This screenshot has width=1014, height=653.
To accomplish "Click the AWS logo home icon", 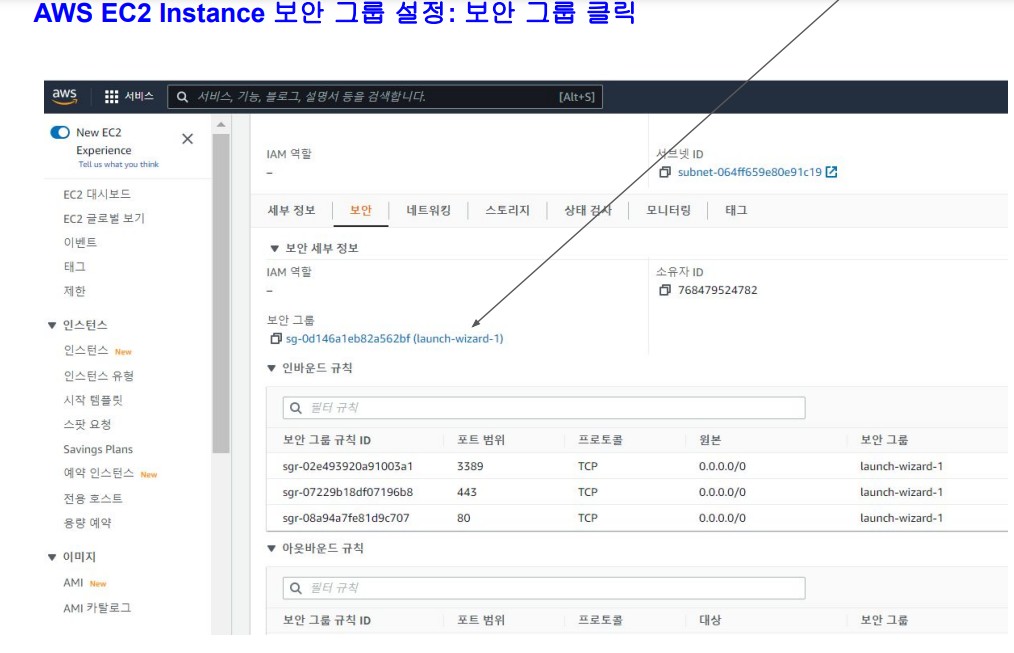I will pyautogui.click(x=65, y=96).
